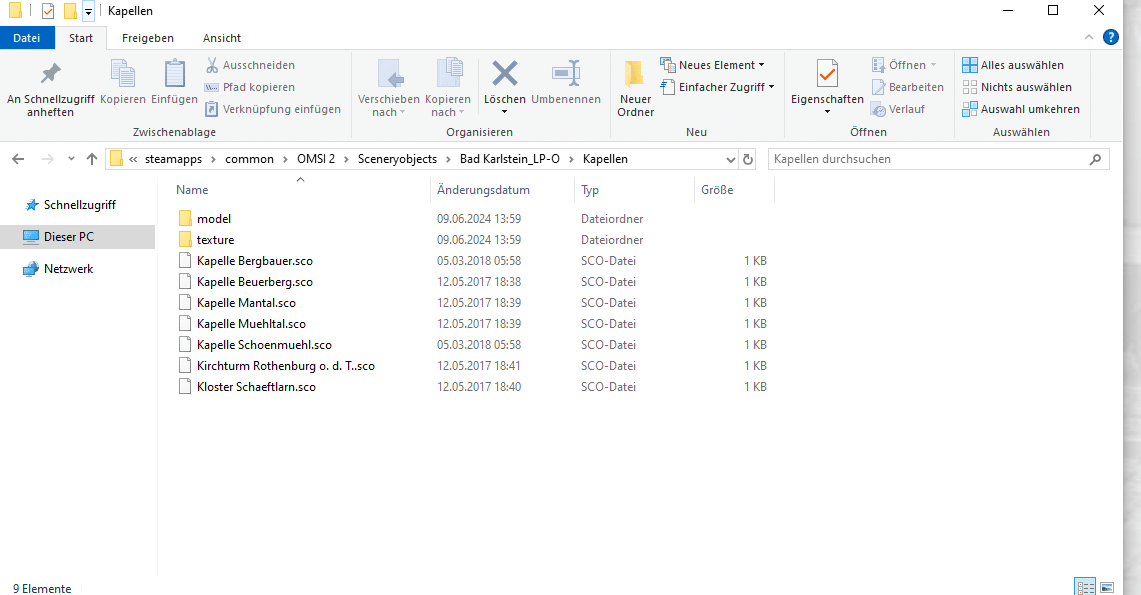Switch to details view in status bar
Image resolution: width=1141 pixels, height=595 pixels.
[x=1084, y=587]
